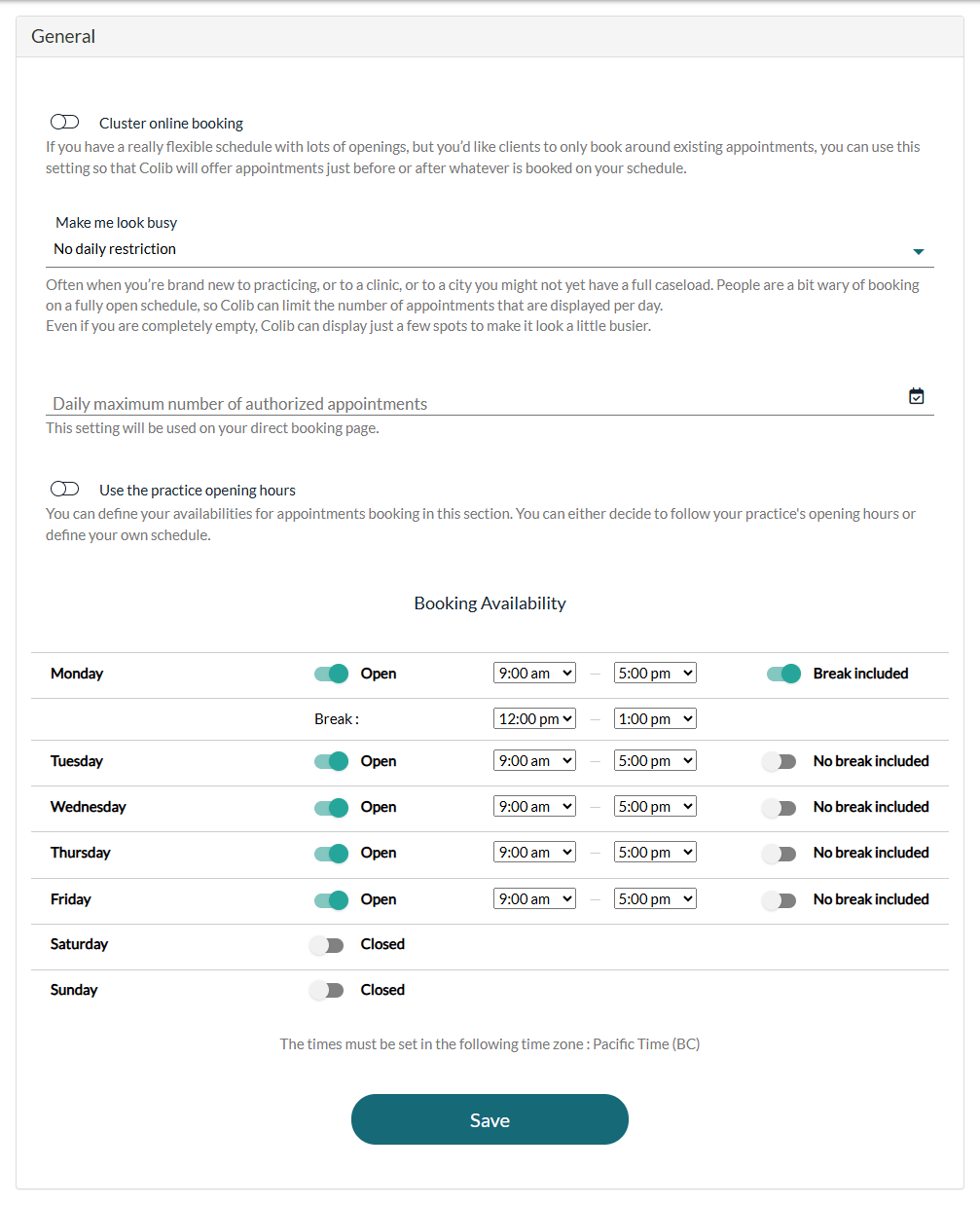Click the Monday row label
Screen dimensions: 980x1205
tap(77, 674)
